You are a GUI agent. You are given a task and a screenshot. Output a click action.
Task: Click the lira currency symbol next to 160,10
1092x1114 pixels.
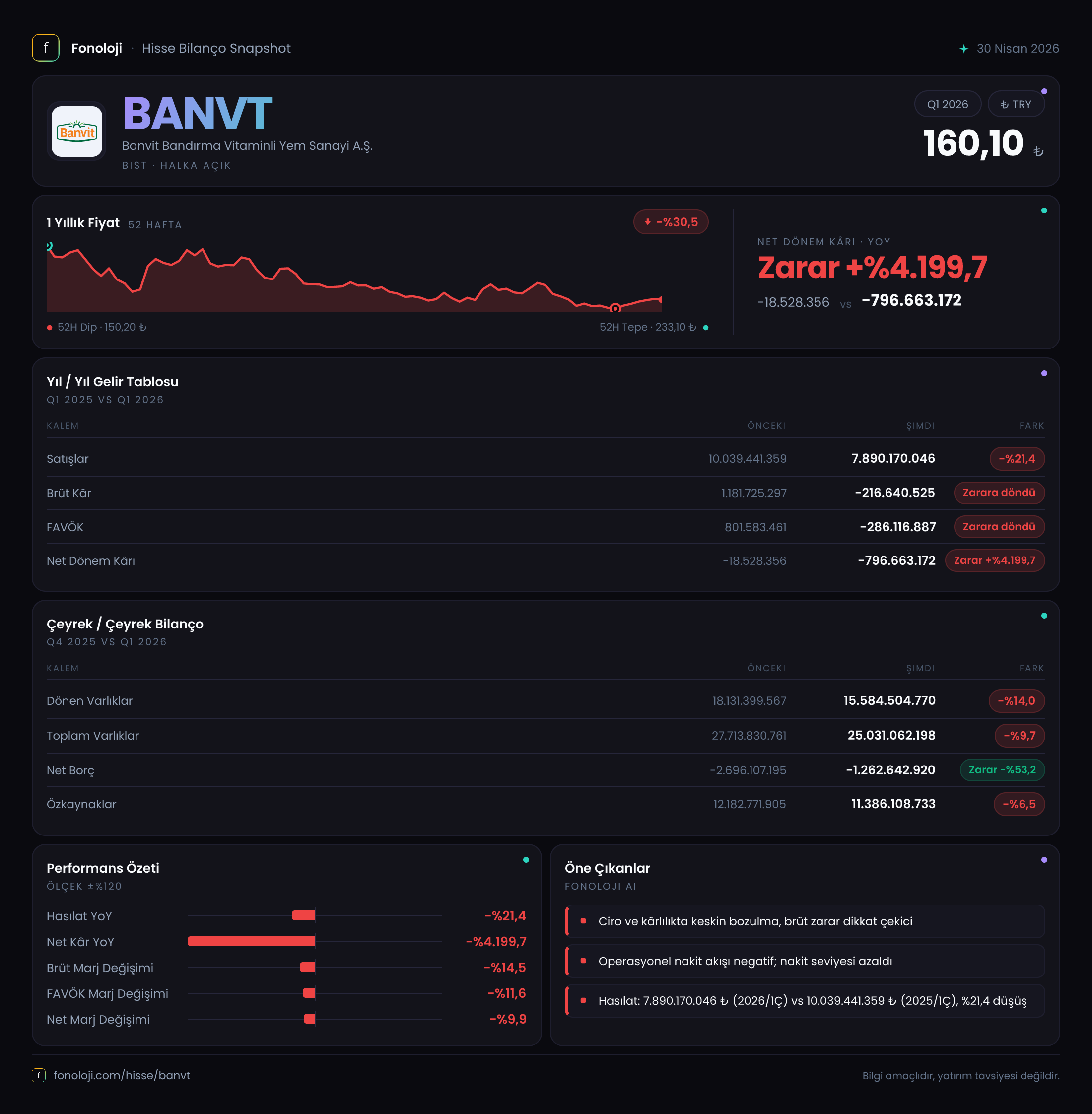click(1038, 151)
